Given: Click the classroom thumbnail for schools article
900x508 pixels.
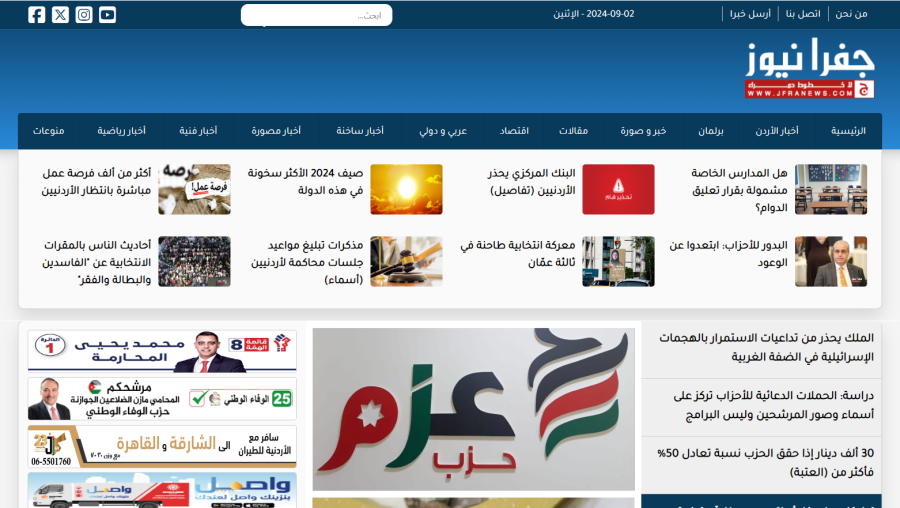Looking at the screenshot, I should [831, 189].
